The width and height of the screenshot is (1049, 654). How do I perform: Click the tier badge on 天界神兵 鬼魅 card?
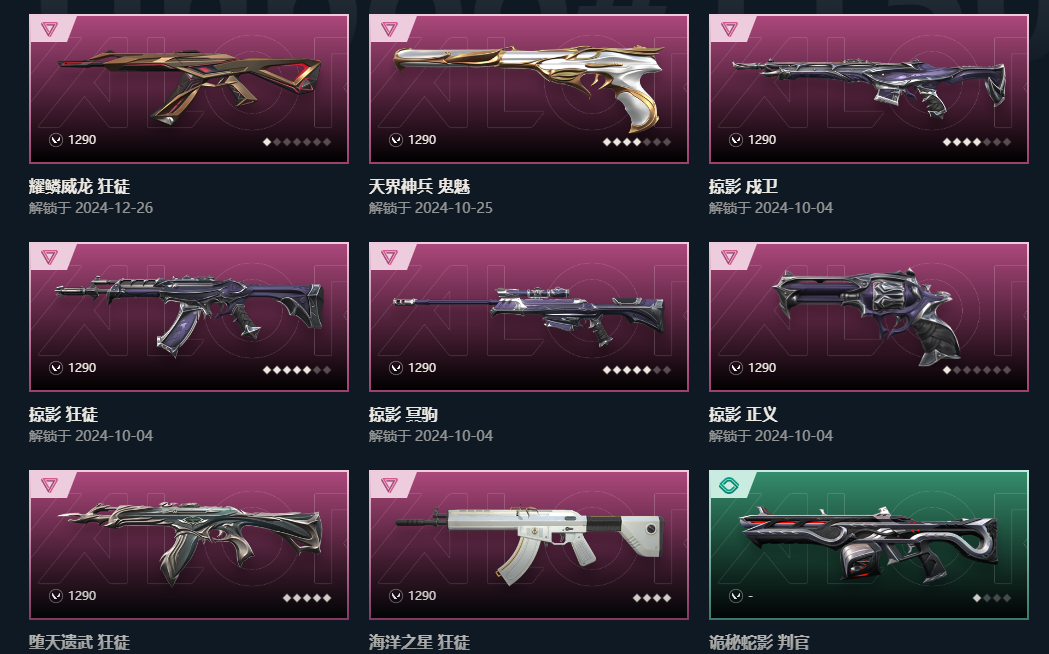coord(389,29)
